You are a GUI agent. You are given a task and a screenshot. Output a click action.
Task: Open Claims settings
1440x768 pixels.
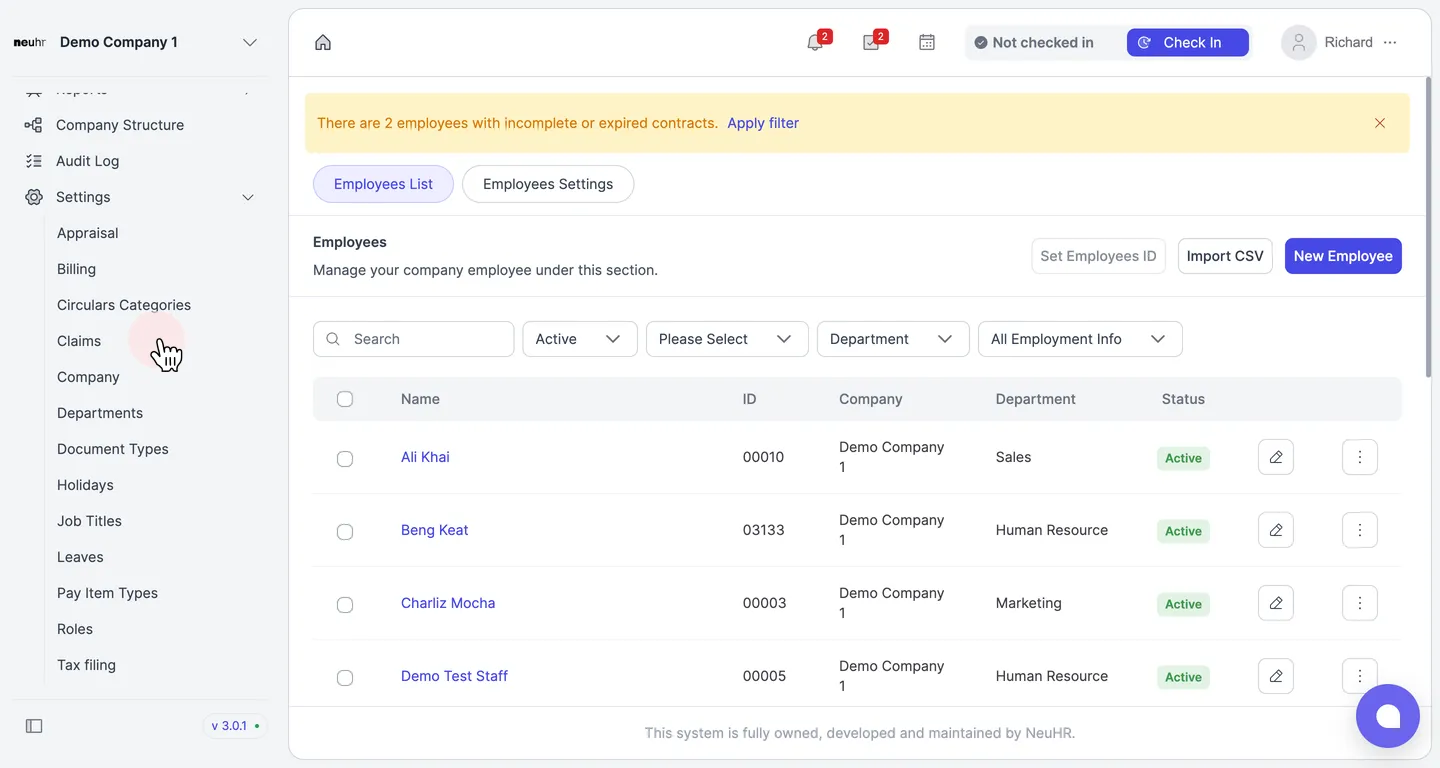pos(79,341)
